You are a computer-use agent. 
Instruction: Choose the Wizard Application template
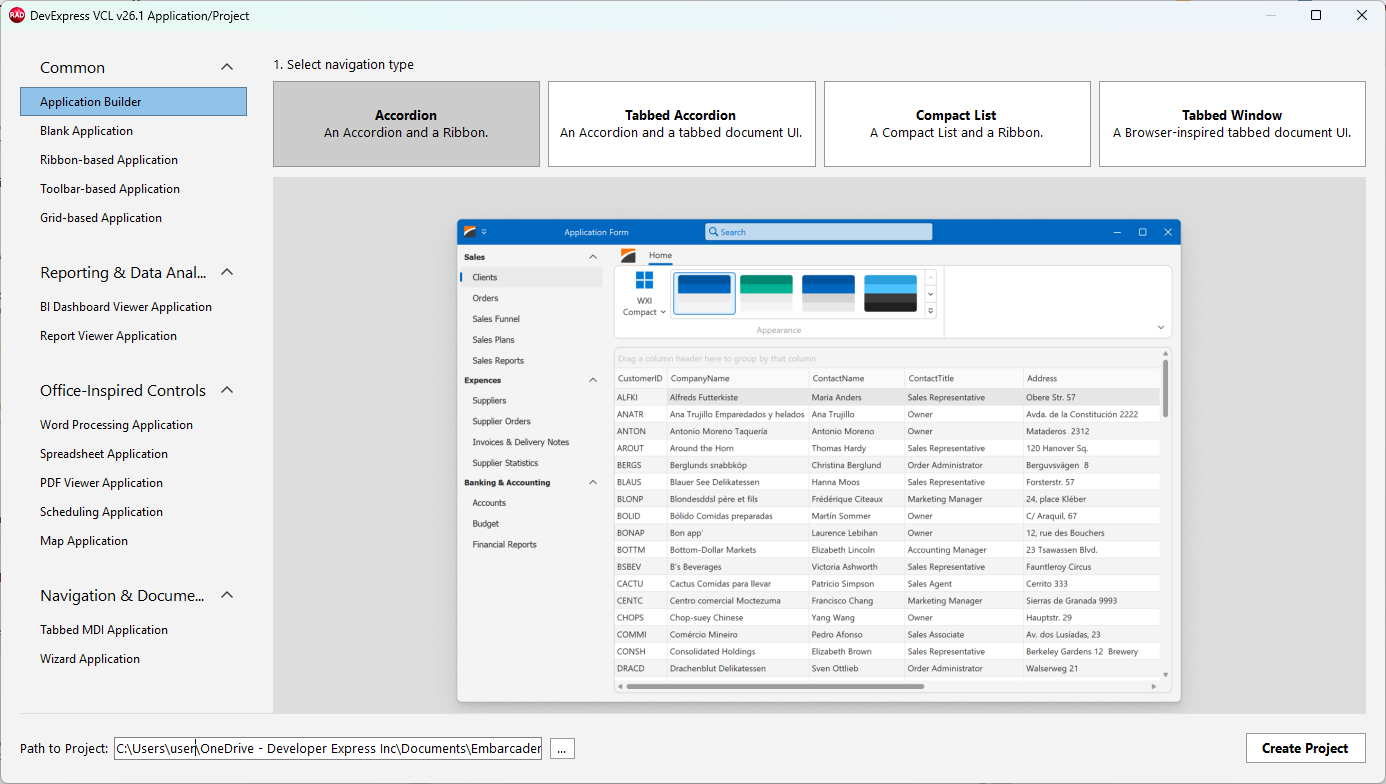click(90, 659)
